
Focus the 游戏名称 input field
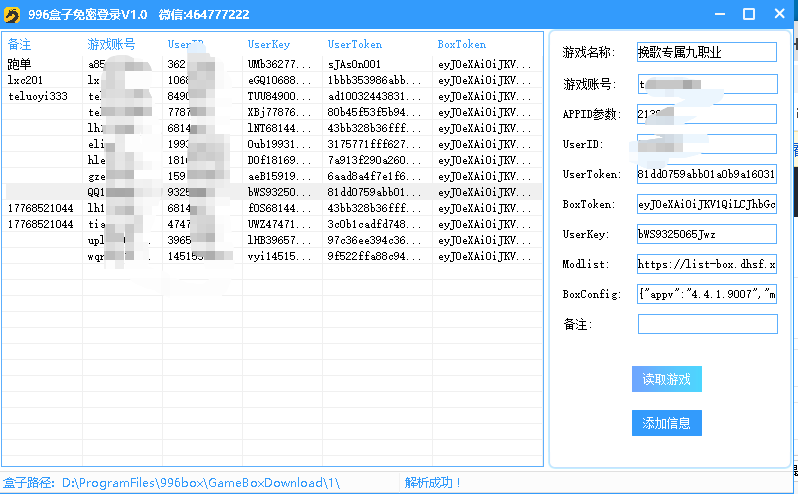(706, 53)
